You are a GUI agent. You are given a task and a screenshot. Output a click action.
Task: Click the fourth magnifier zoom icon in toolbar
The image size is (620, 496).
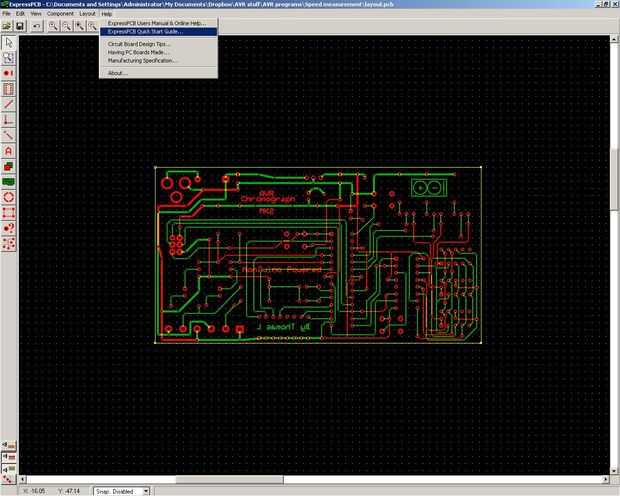pyautogui.click(x=92, y=27)
